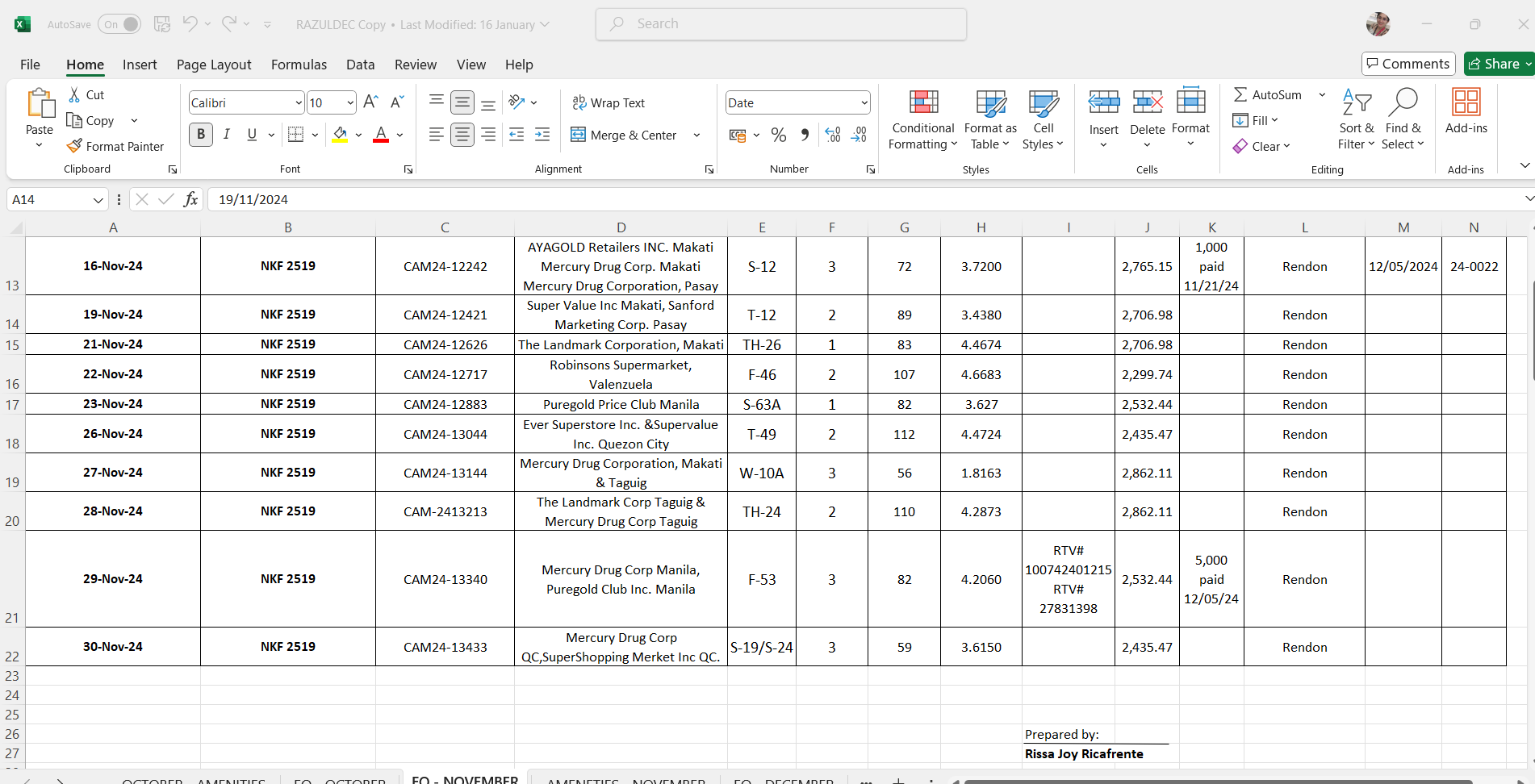This screenshot has height=784, width=1535.
Task: Open the Add-ins button
Action: 1466,112
